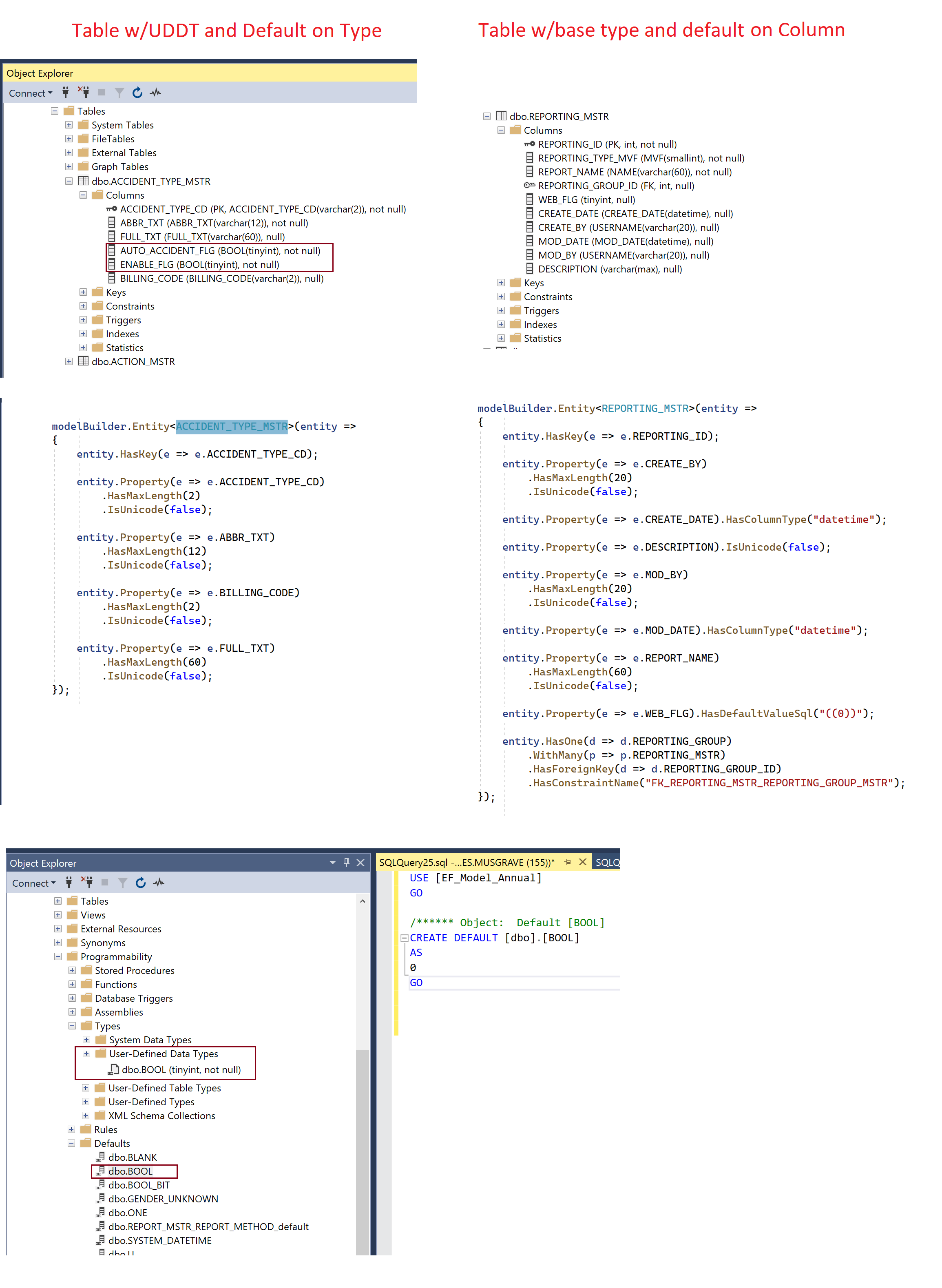Screen dimensions: 942x1288
Task: Expand the System Tables node
Action: (69, 125)
